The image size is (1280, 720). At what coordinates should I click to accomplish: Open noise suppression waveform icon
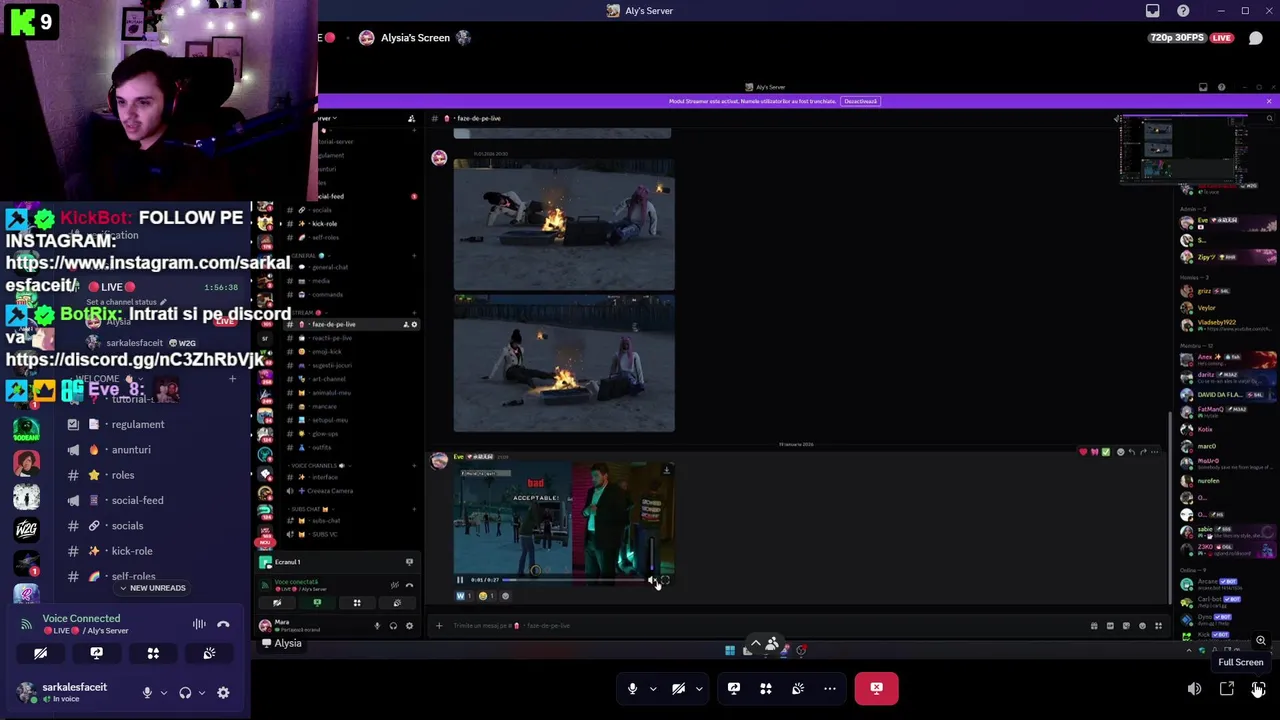[x=199, y=625]
